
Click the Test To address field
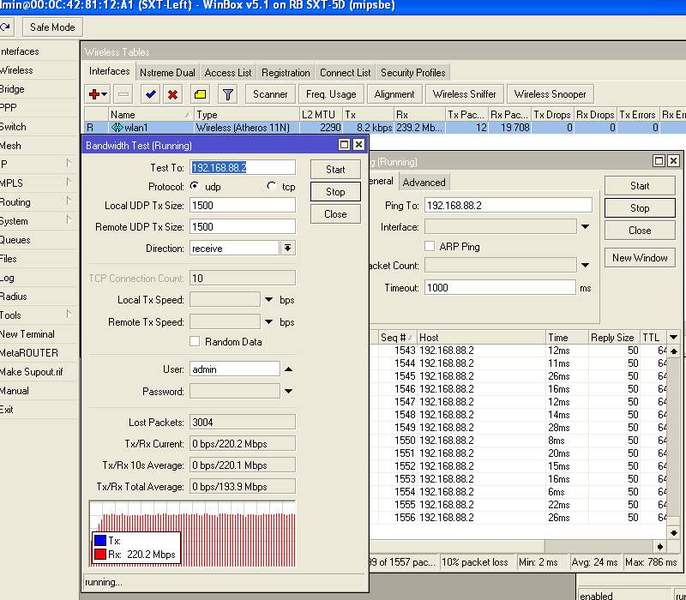click(242, 168)
